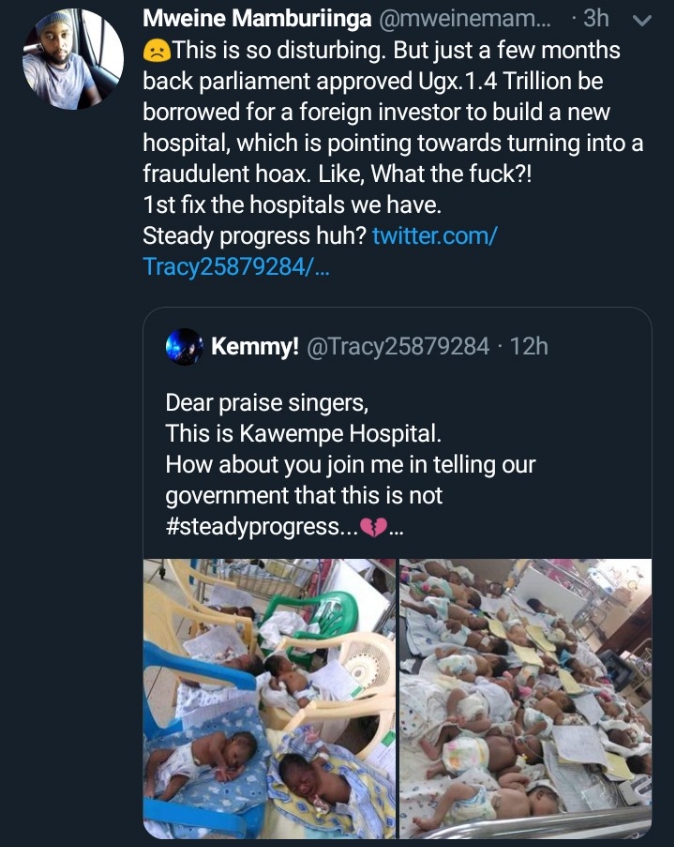The height and width of the screenshot is (847, 674).
Task: Click the "Steady progress huh?" text
Action: point(254,237)
